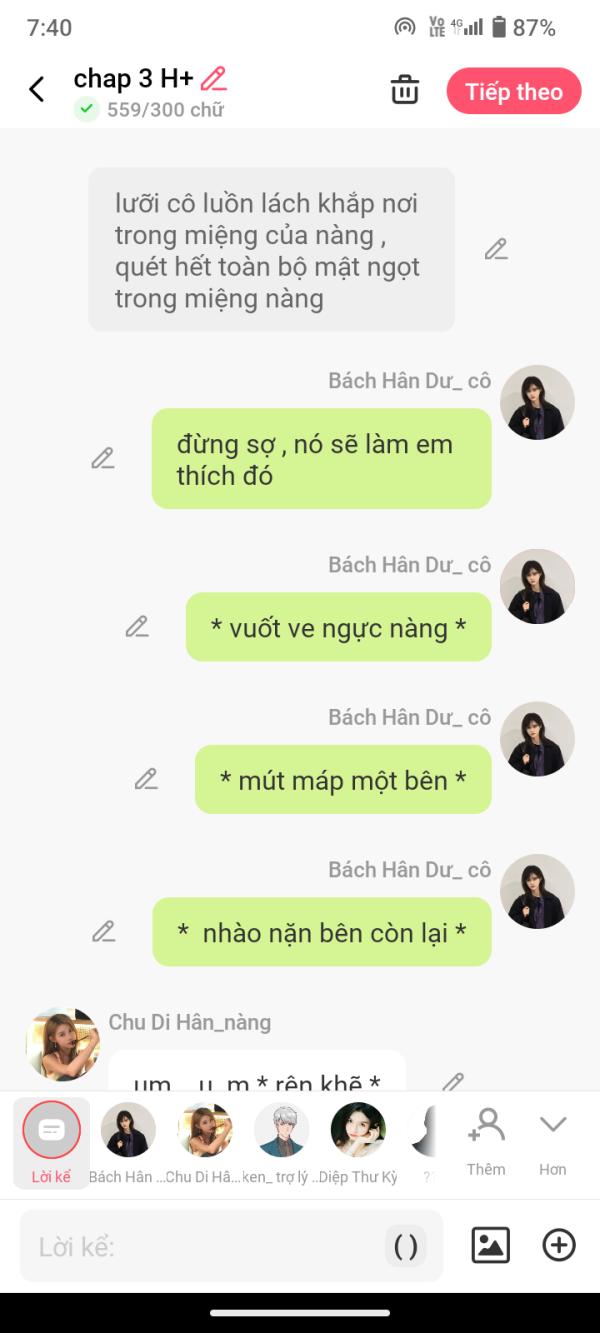Switch speaker to Chu Di Hân character
Image resolution: width=600 pixels, height=1333 pixels.
pos(205,1143)
